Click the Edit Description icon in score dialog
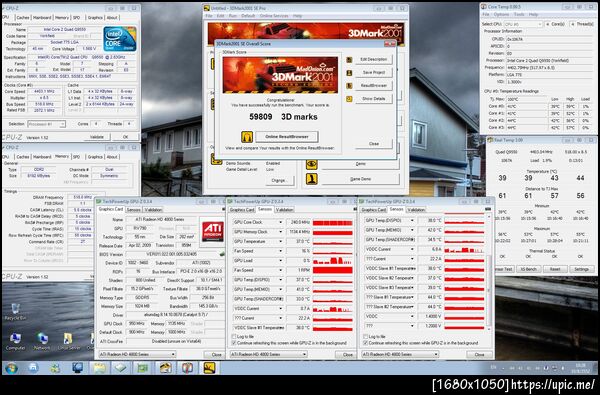 pos(349,60)
